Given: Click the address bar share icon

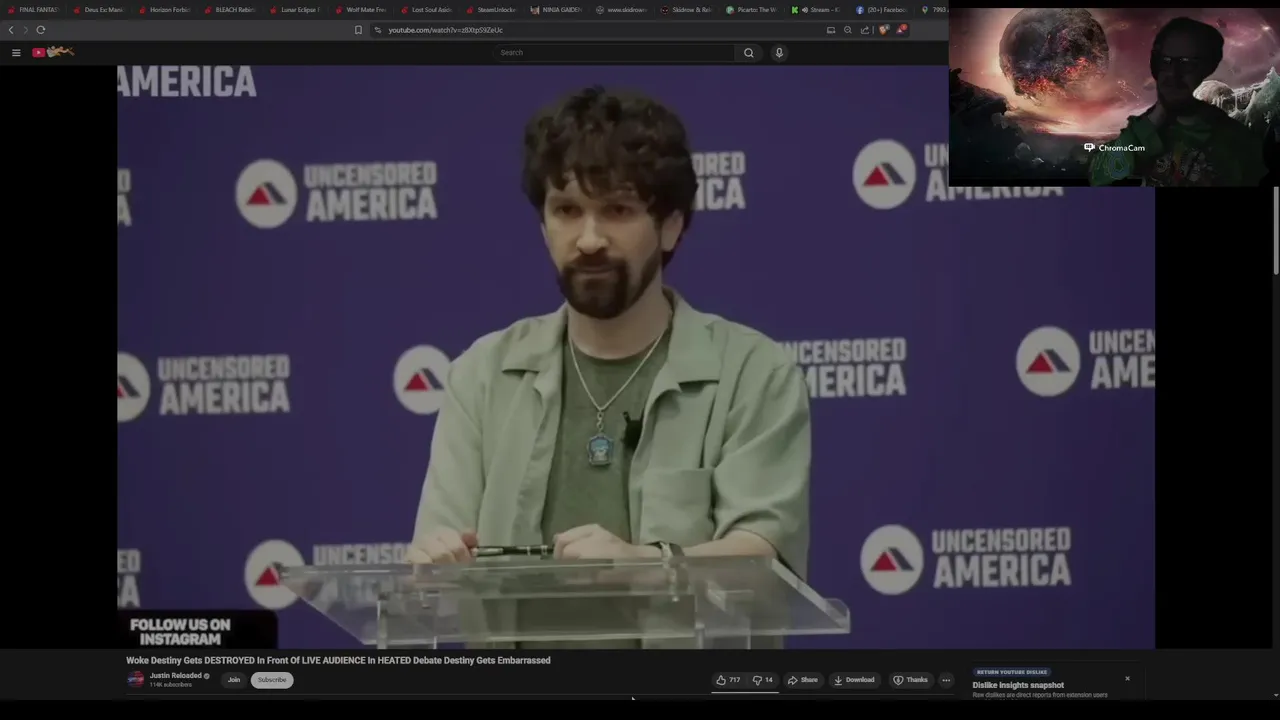Looking at the screenshot, I should [865, 30].
